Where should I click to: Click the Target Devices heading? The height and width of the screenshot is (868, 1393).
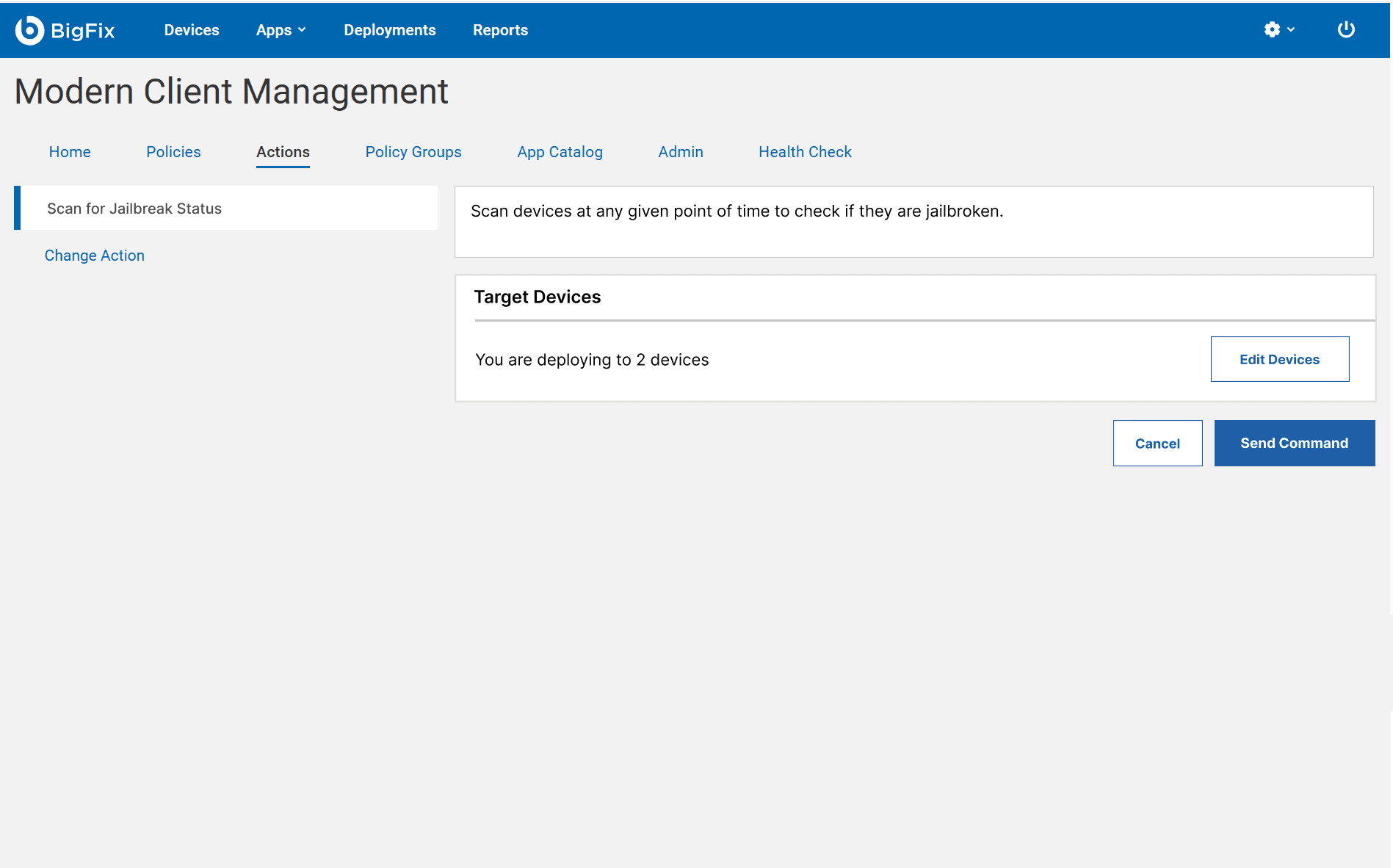538,297
